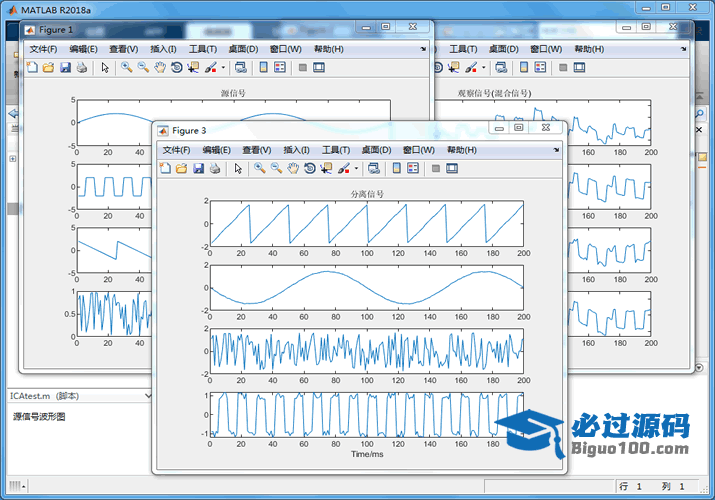Screen dimensions: 715x500
Task: Click Link Plot icon in Figure 1
Action: click(241, 67)
